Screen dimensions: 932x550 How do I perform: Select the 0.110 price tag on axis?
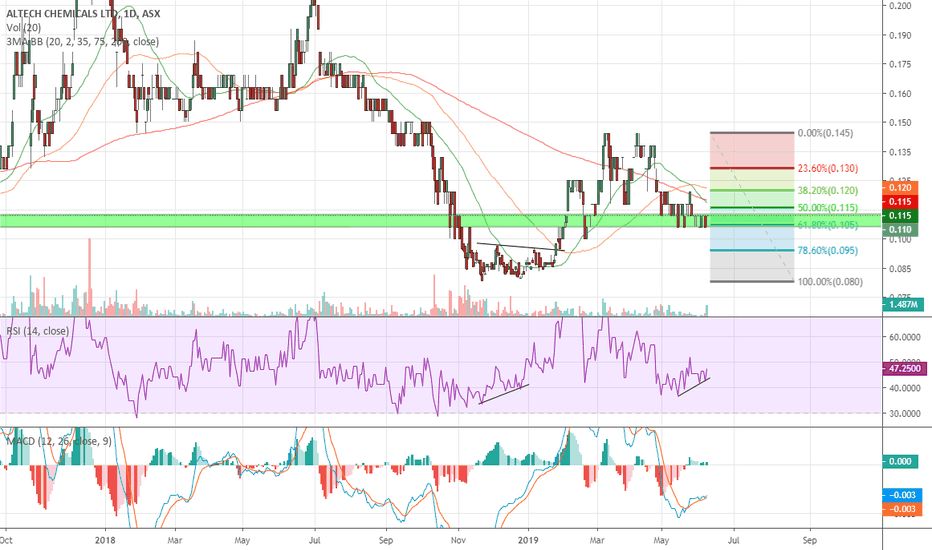point(900,230)
